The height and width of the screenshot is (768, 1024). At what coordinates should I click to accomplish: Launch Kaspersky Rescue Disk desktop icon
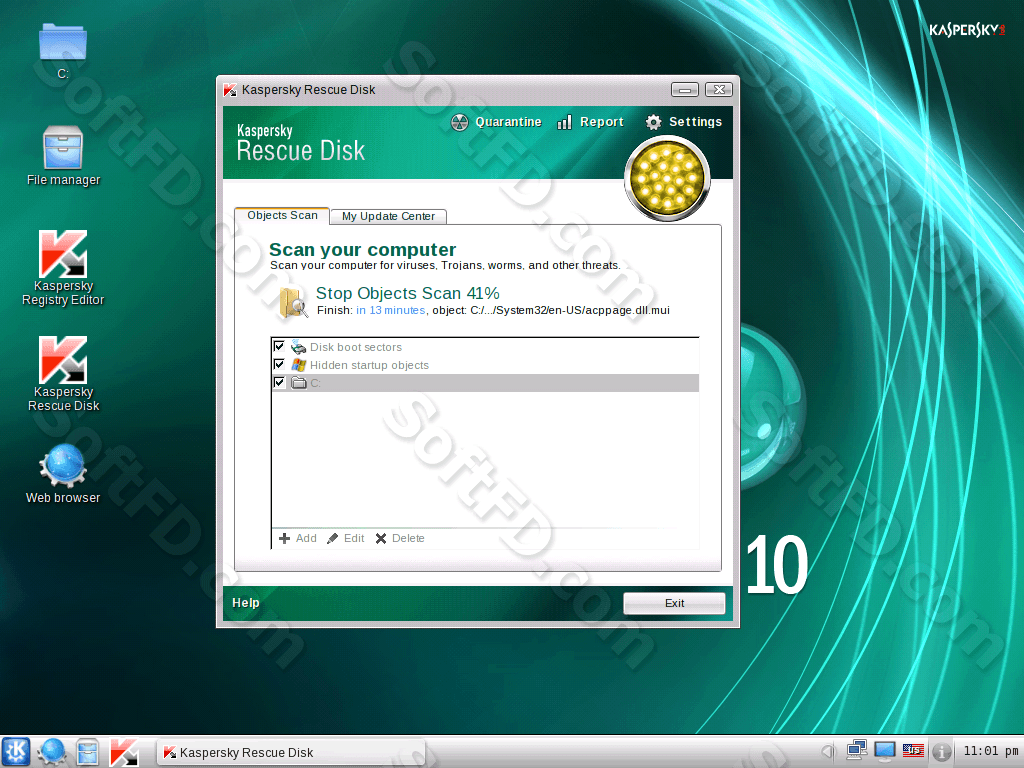[x=63, y=374]
